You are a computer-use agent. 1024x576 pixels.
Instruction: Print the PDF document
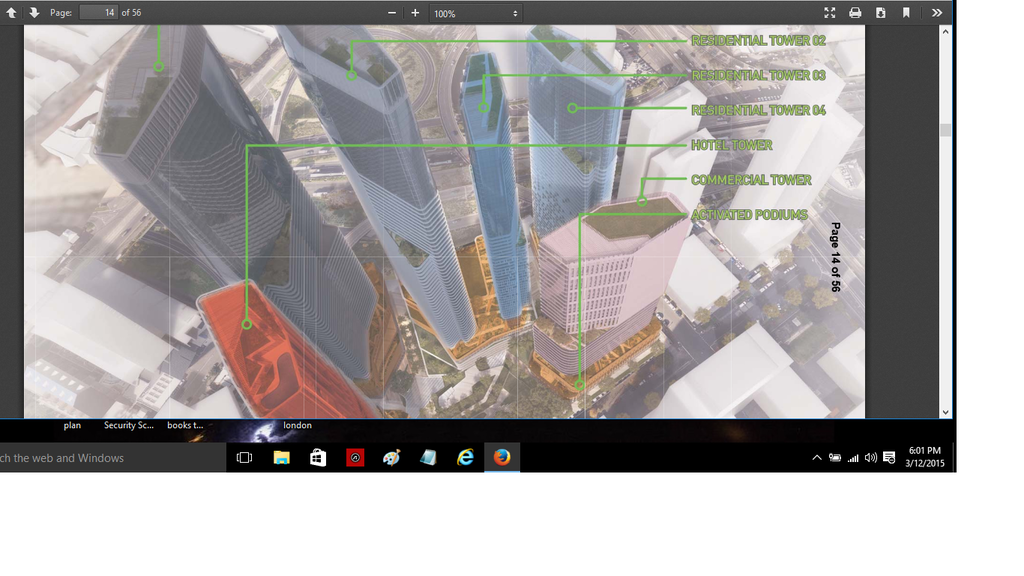tap(855, 13)
